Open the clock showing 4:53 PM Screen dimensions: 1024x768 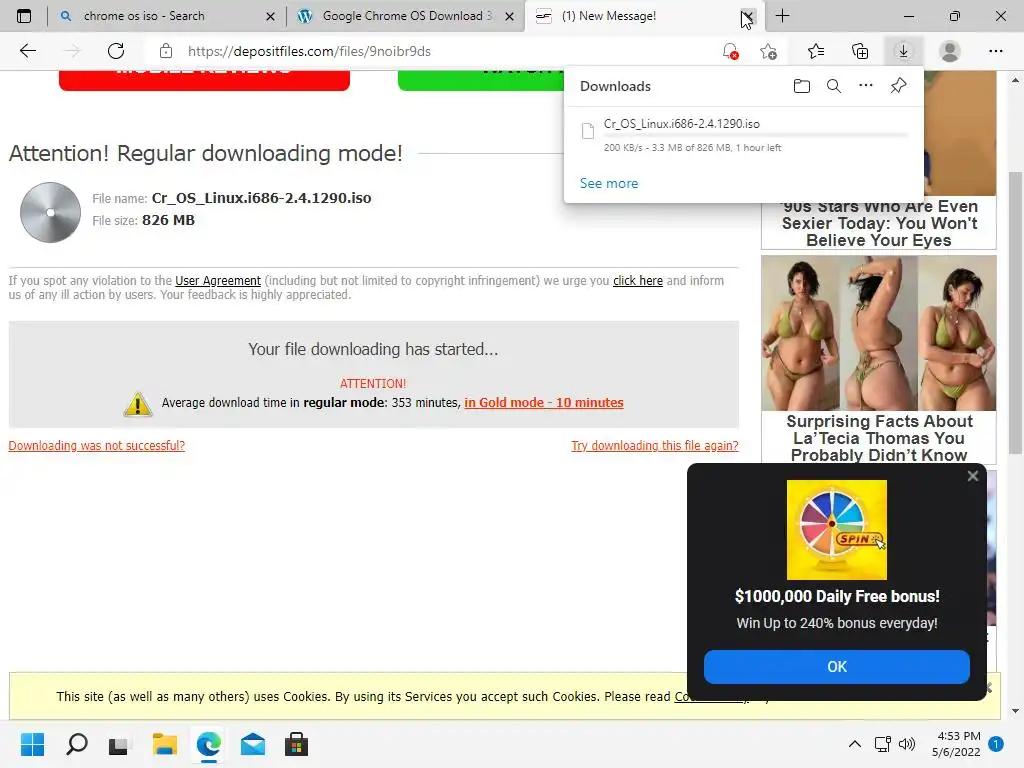pos(956,744)
